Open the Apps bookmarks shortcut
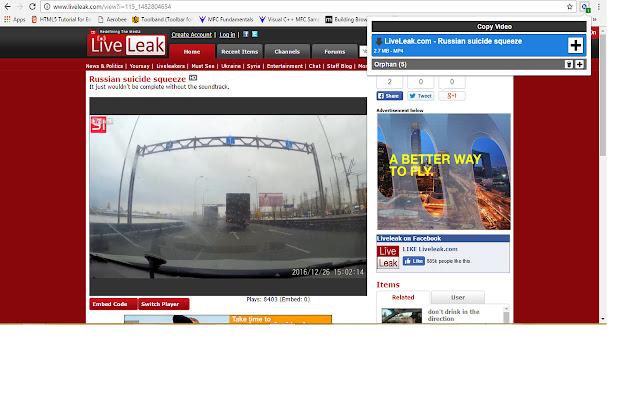 tap(15, 19)
